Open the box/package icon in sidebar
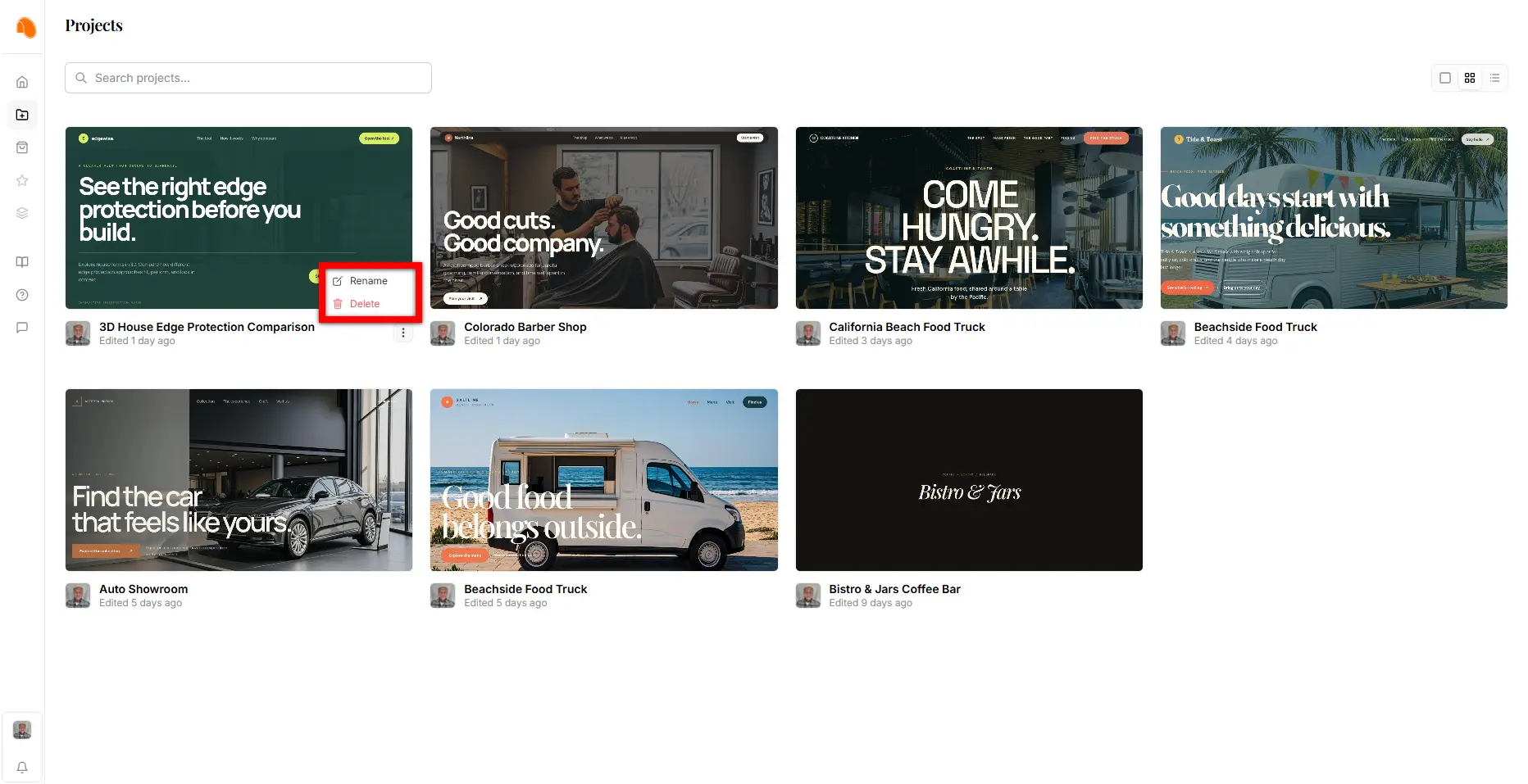Viewport: 1528px width, 784px height. coord(22,147)
